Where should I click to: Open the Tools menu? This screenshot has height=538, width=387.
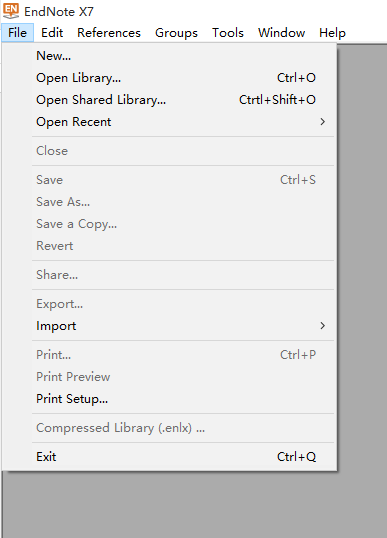(x=228, y=33)
